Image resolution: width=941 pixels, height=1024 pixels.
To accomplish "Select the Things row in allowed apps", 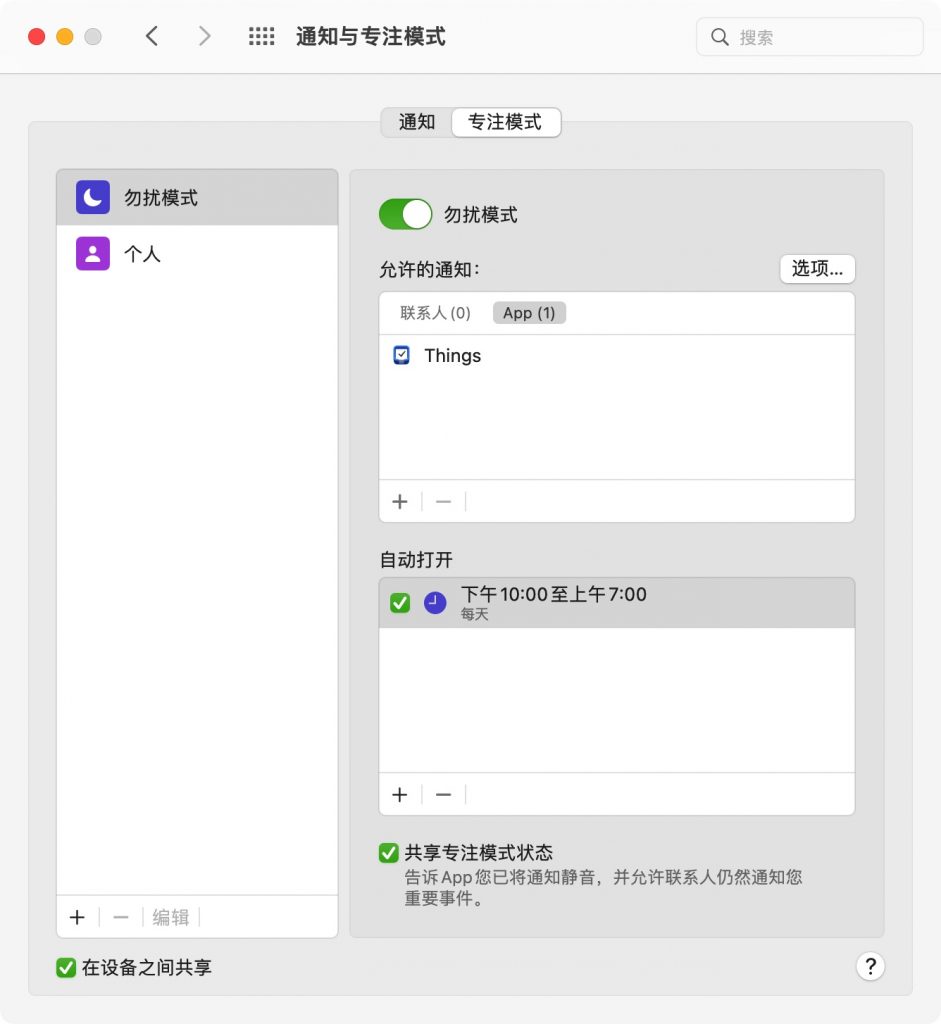I will click(x=616, y=355).
